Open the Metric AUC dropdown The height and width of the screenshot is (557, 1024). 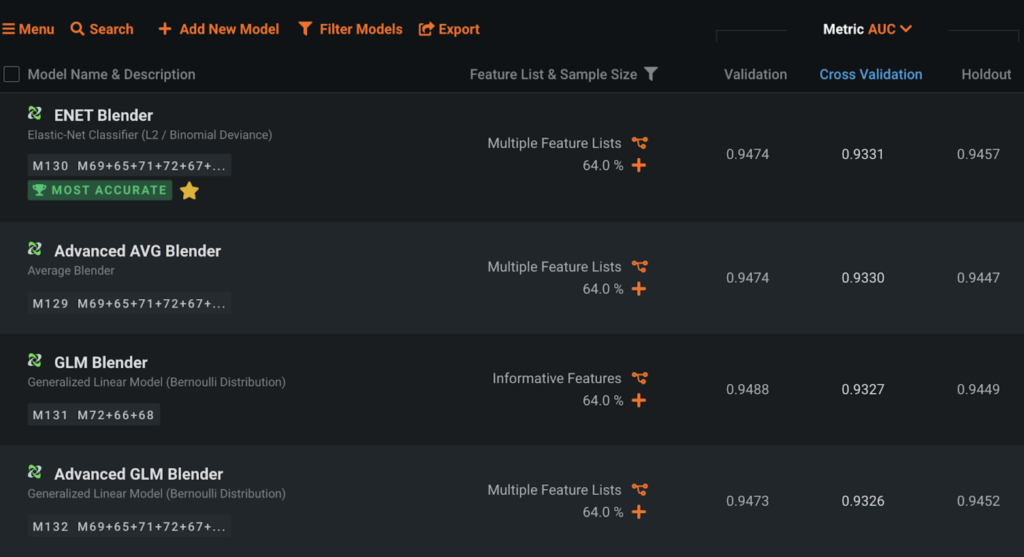(x=867, y=29)
